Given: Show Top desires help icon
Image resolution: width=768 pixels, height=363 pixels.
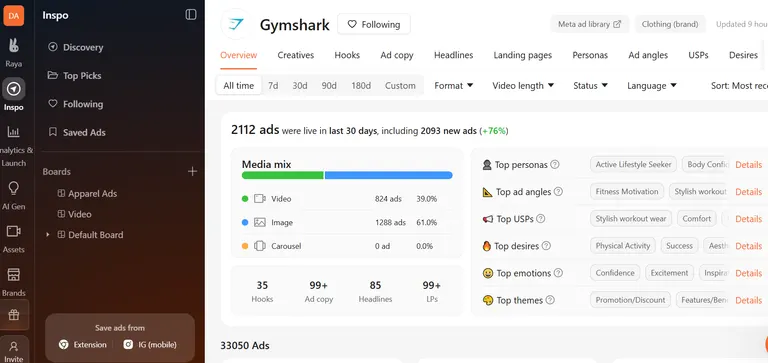Looking at the screenshot, I should (546, 246).
